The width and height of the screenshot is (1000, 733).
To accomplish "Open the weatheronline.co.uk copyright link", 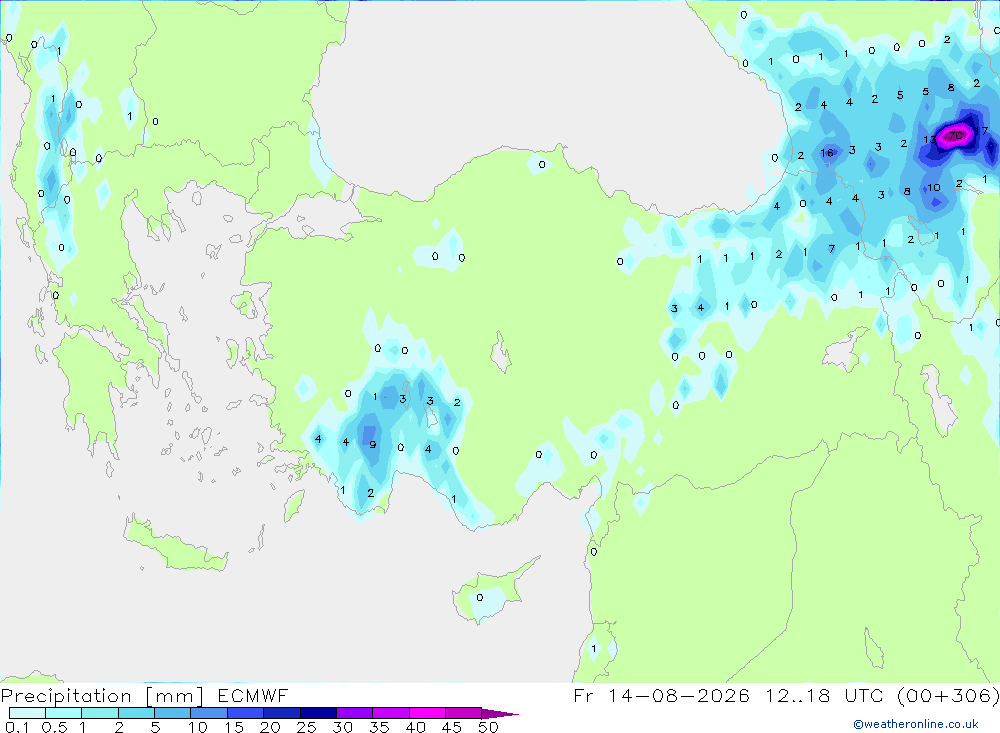I will (916, 724).
